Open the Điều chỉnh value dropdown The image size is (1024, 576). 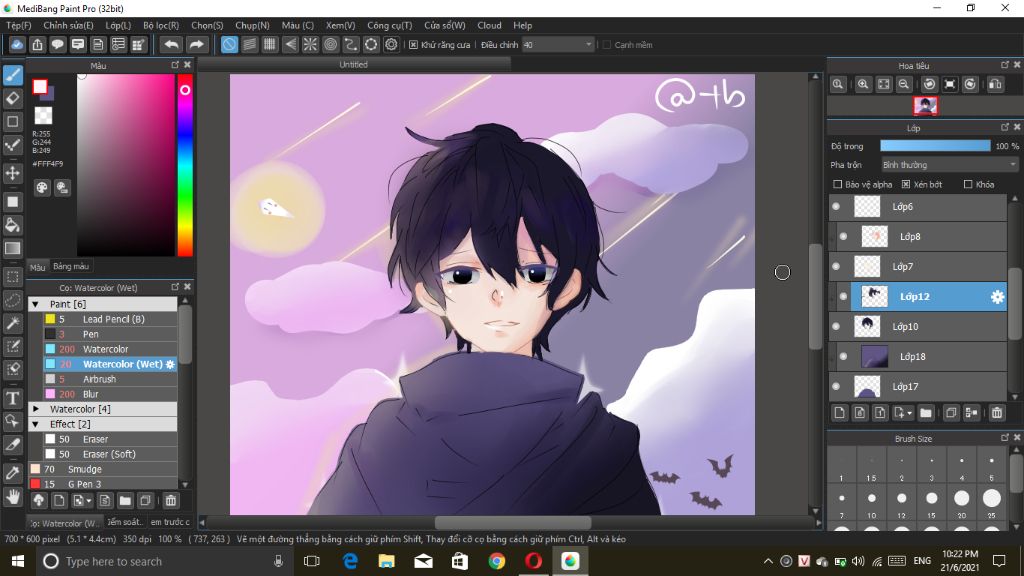tap(558, 44)
